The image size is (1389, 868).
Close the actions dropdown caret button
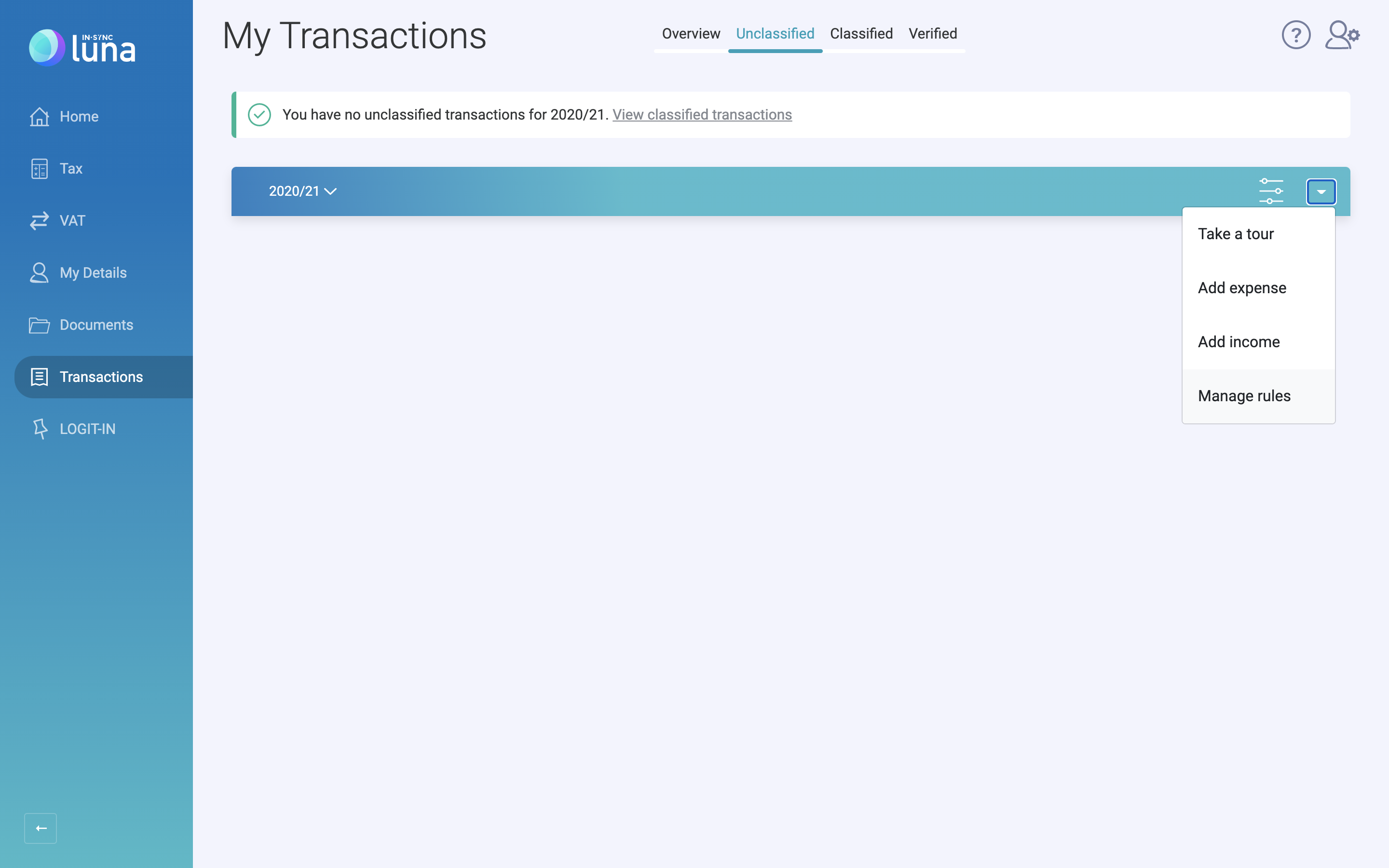pyautogui.click(x=1321, y=192)
